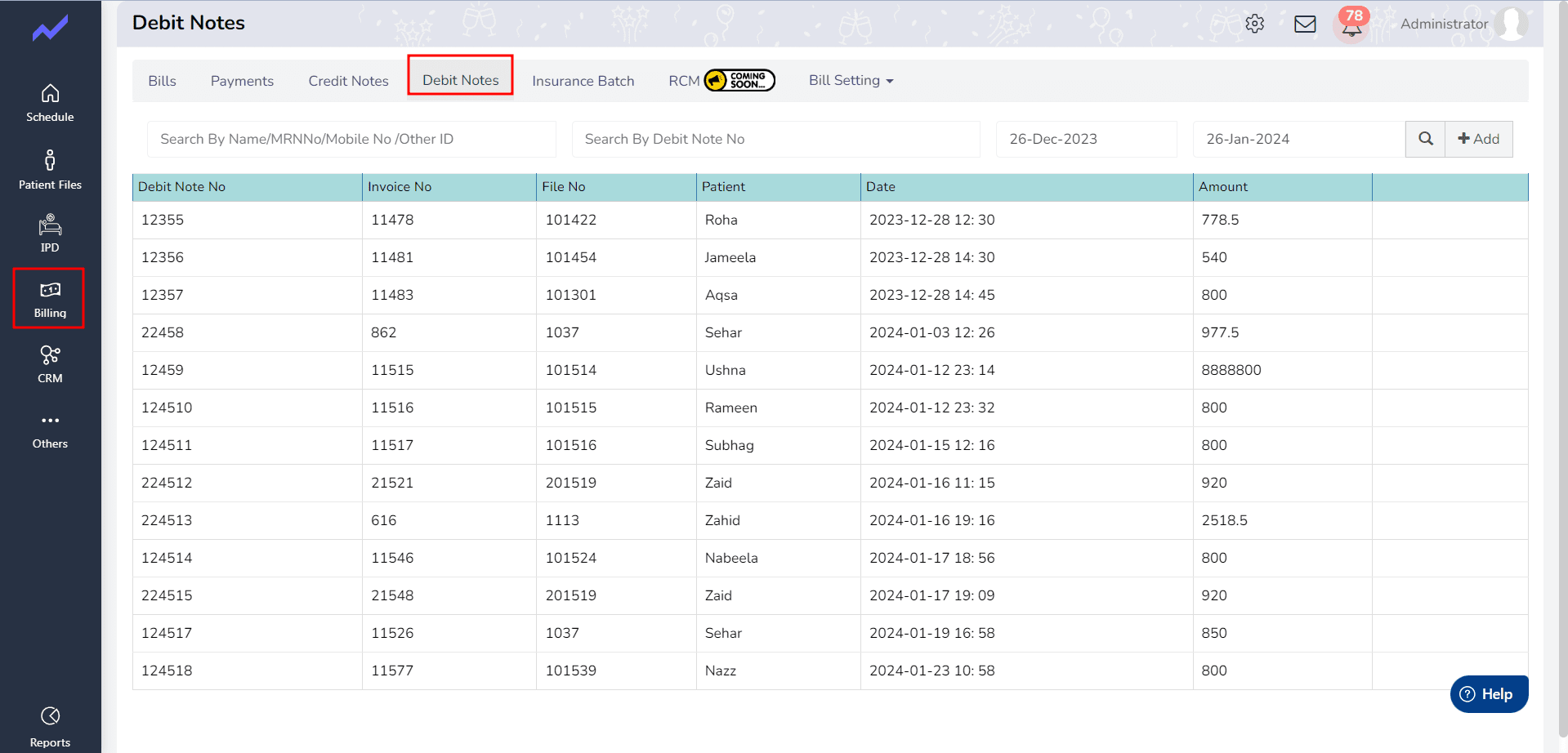Select patient Nabeela cell

click(x=779, y=558)
